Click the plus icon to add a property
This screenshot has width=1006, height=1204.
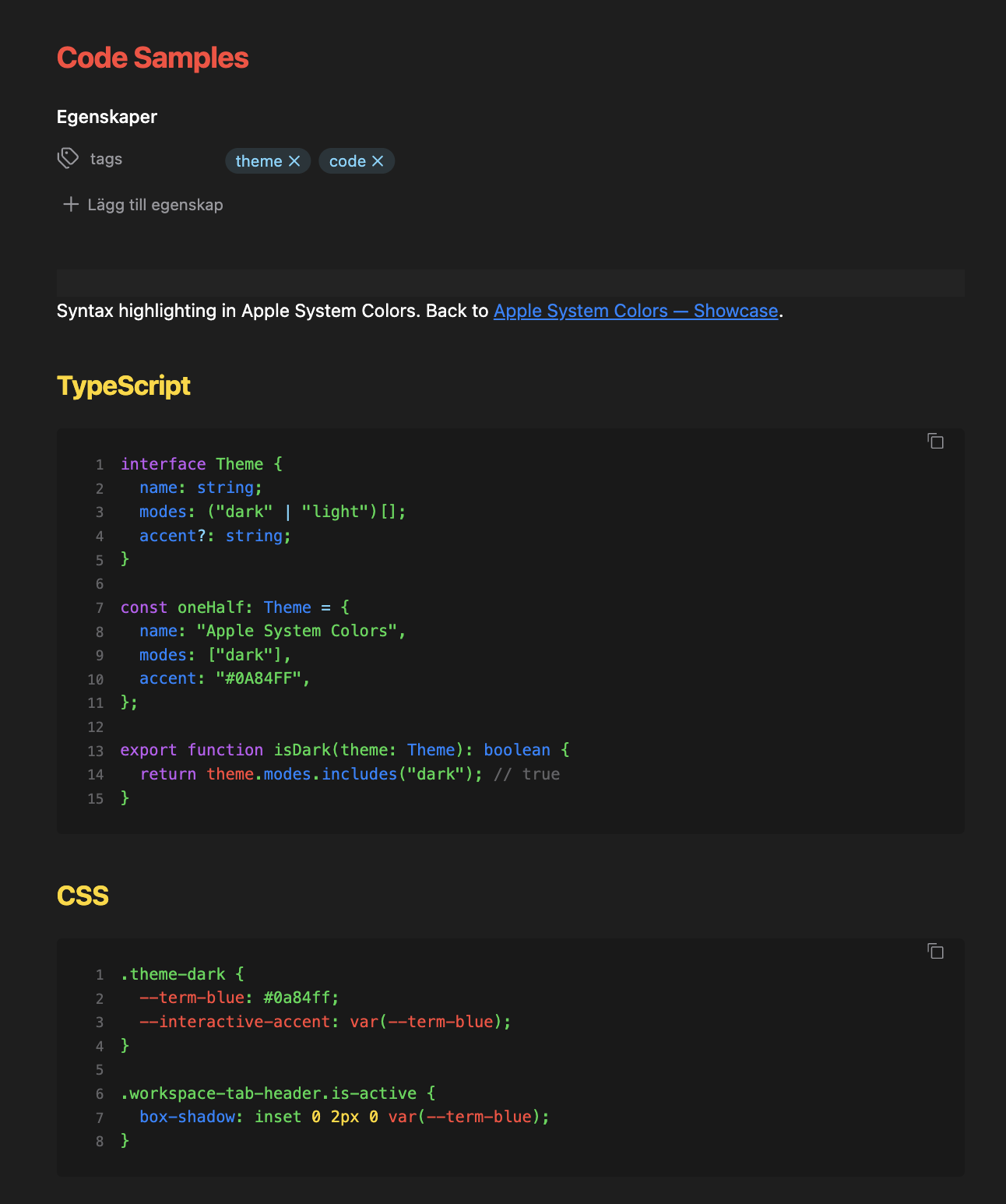pyautogui.click(x=71, y=204)
